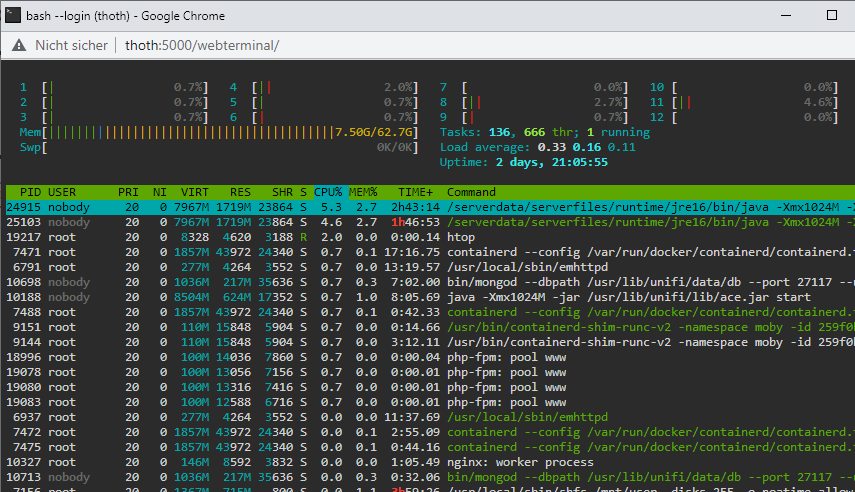
Task: Sort processes by MEM% column header
Action: coord(363,192)
